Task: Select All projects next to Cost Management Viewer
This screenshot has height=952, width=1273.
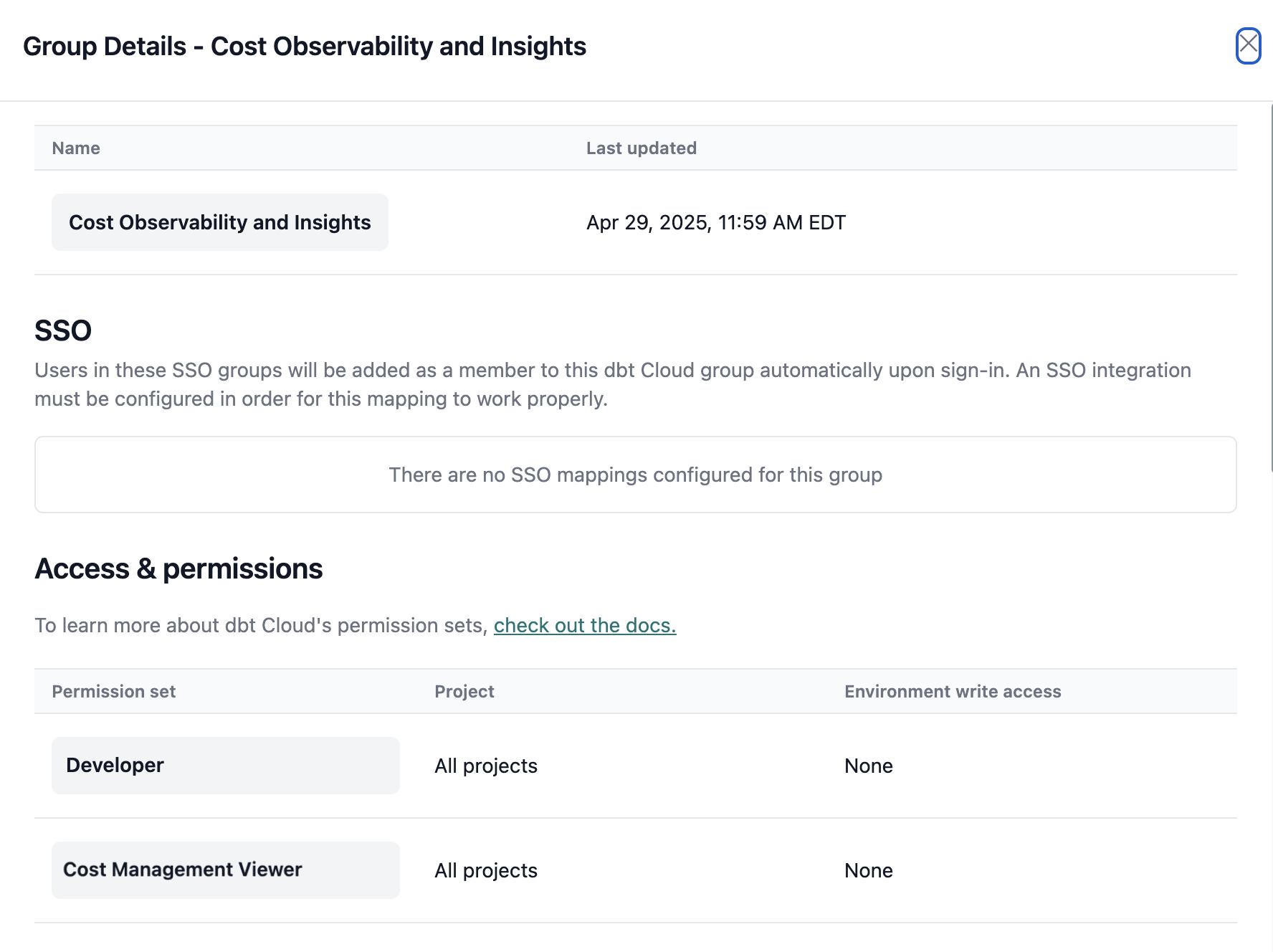Action: [485, 870]
